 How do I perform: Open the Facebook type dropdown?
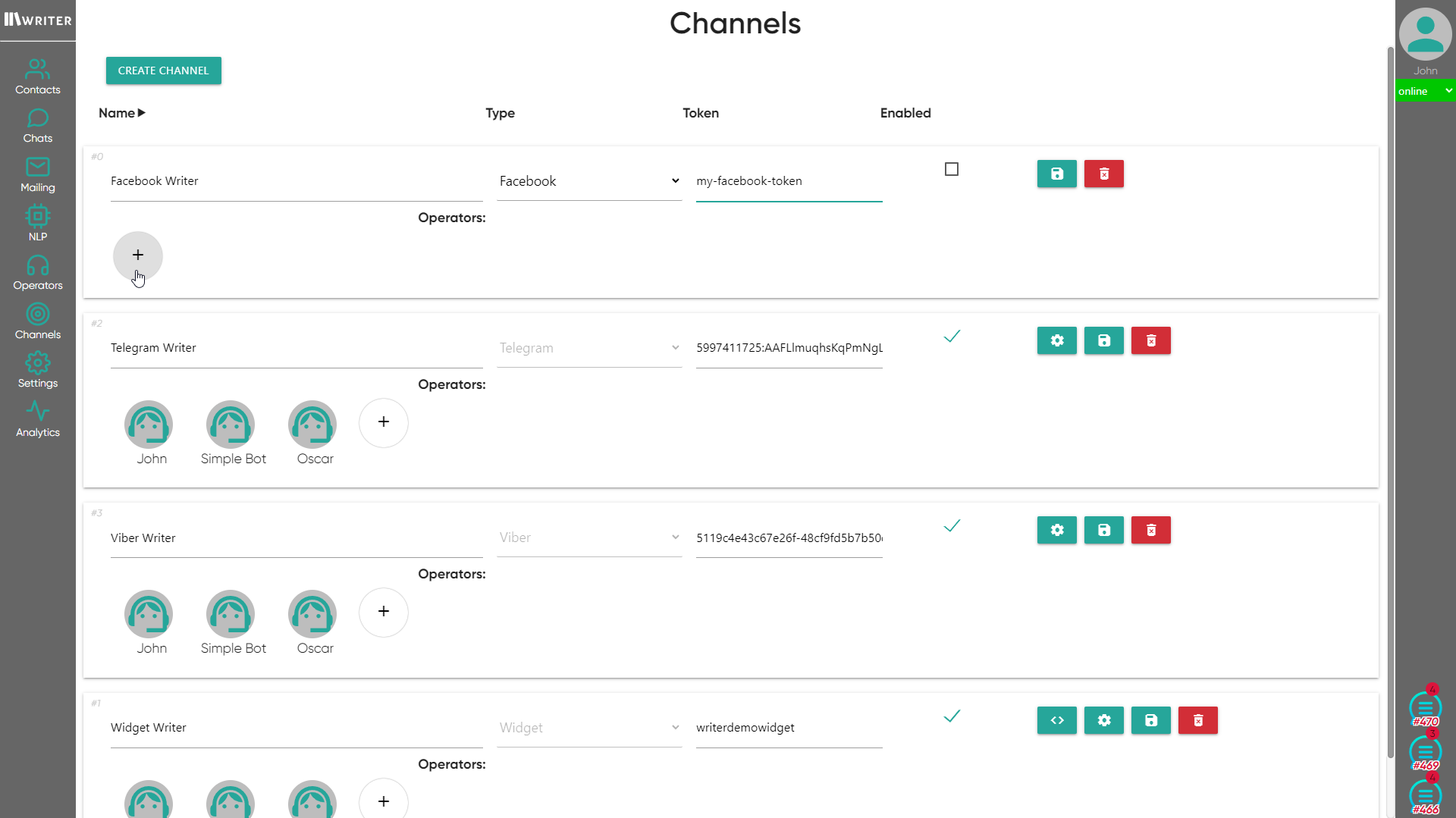[x=589, y=181]
